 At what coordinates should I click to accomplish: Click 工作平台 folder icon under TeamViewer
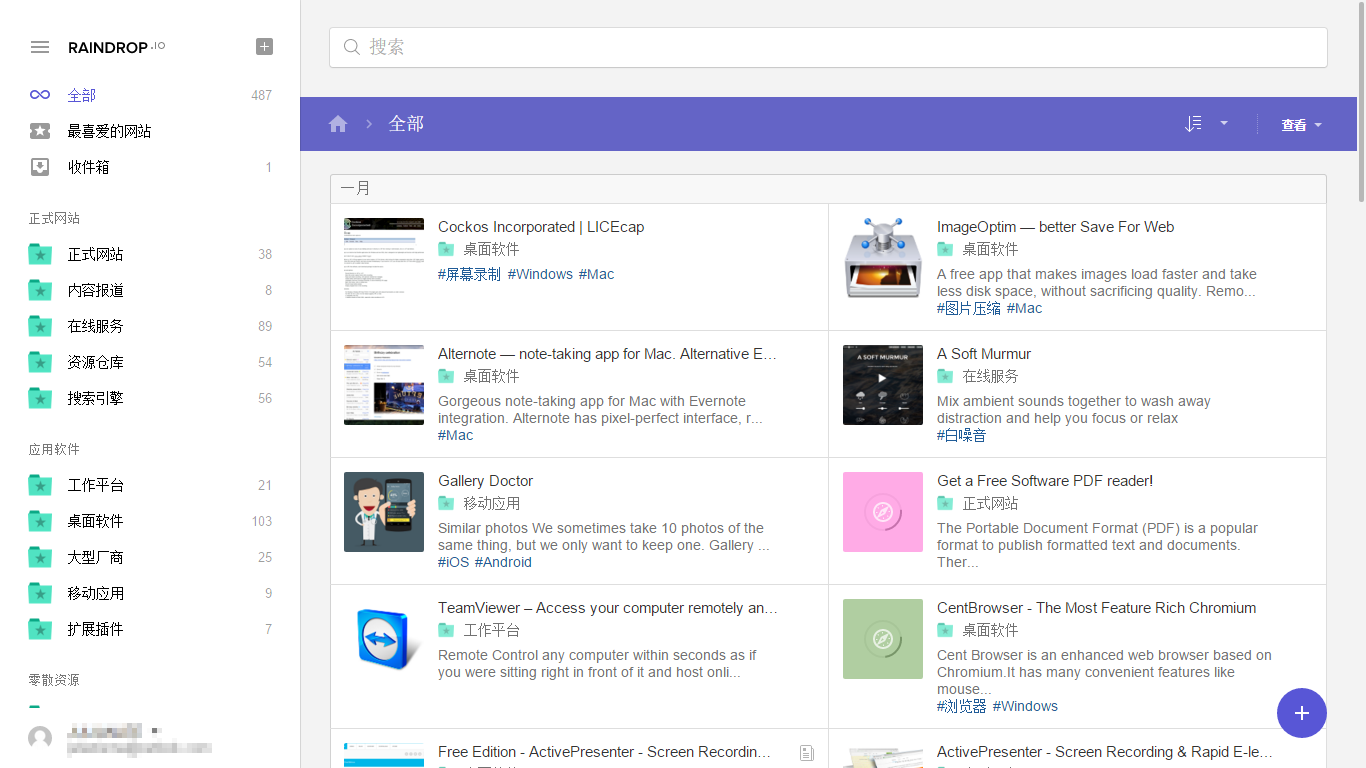click(446, 630)
